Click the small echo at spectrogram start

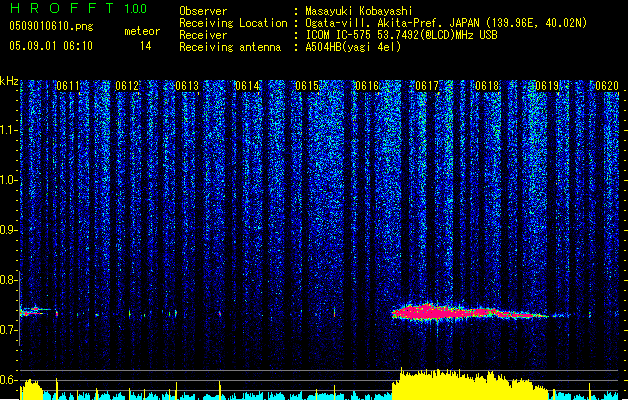point(35,311)
